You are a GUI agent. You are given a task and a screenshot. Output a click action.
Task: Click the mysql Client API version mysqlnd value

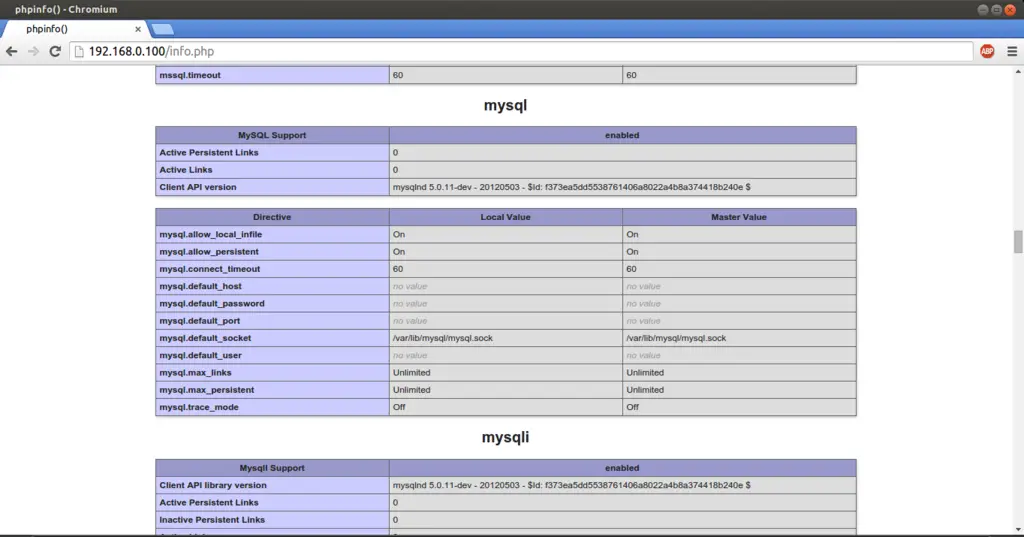tap(571, 187)
